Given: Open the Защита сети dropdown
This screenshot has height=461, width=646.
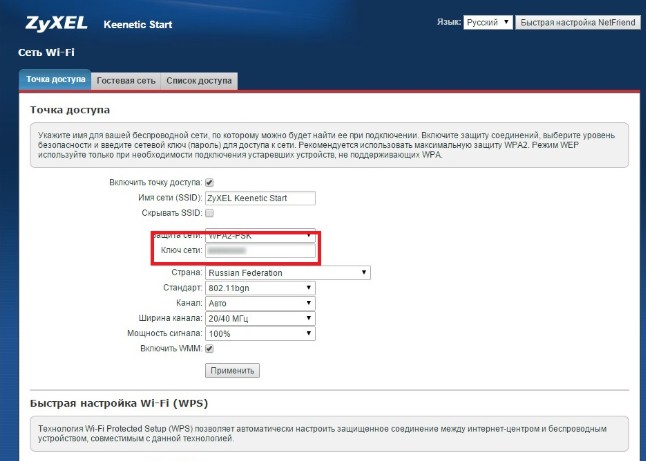Looking at the screenshot, I should point(260,236).
